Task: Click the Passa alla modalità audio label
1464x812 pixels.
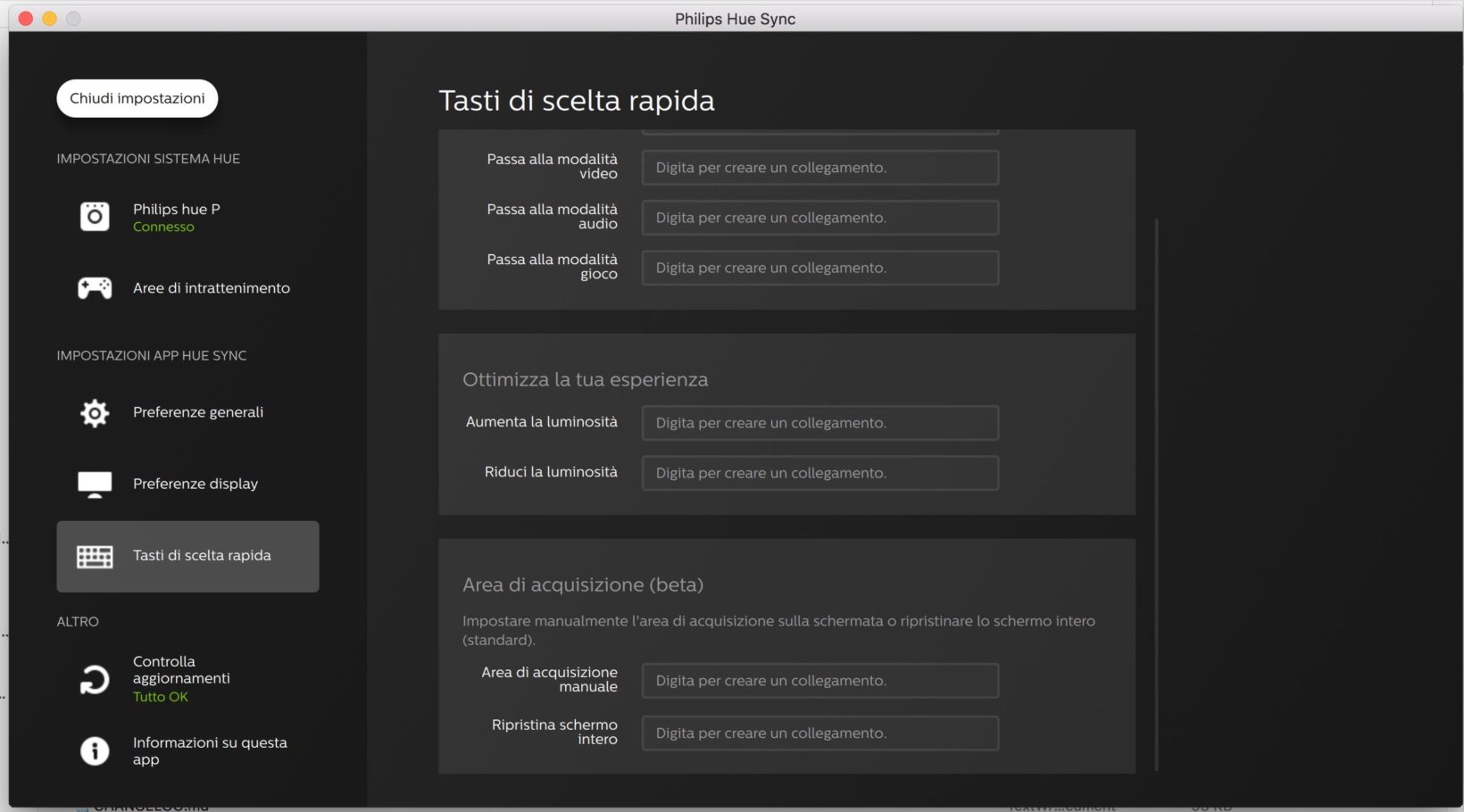Action: tap(553, 216)
